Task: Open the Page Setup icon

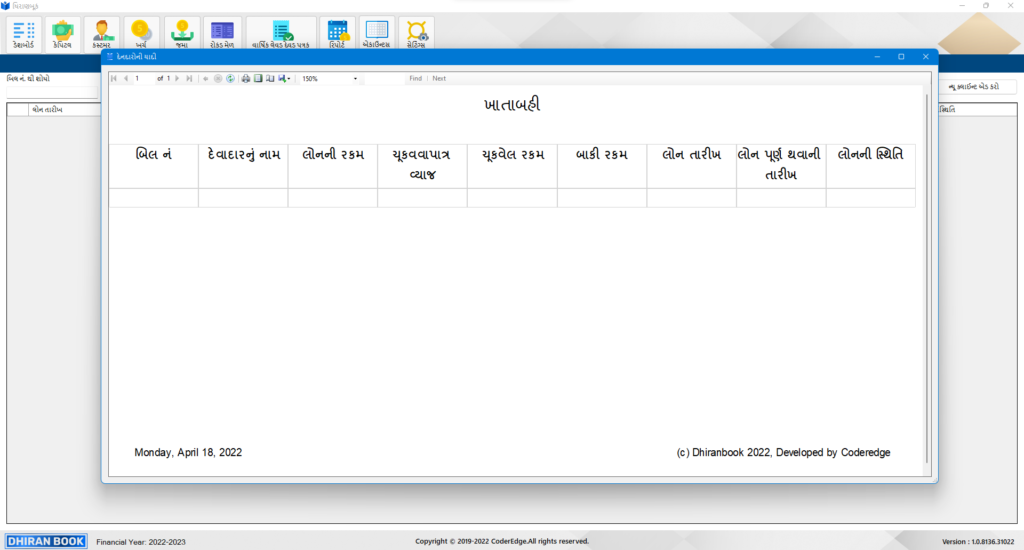Action: pyautogui.click(x=268, y=78)
